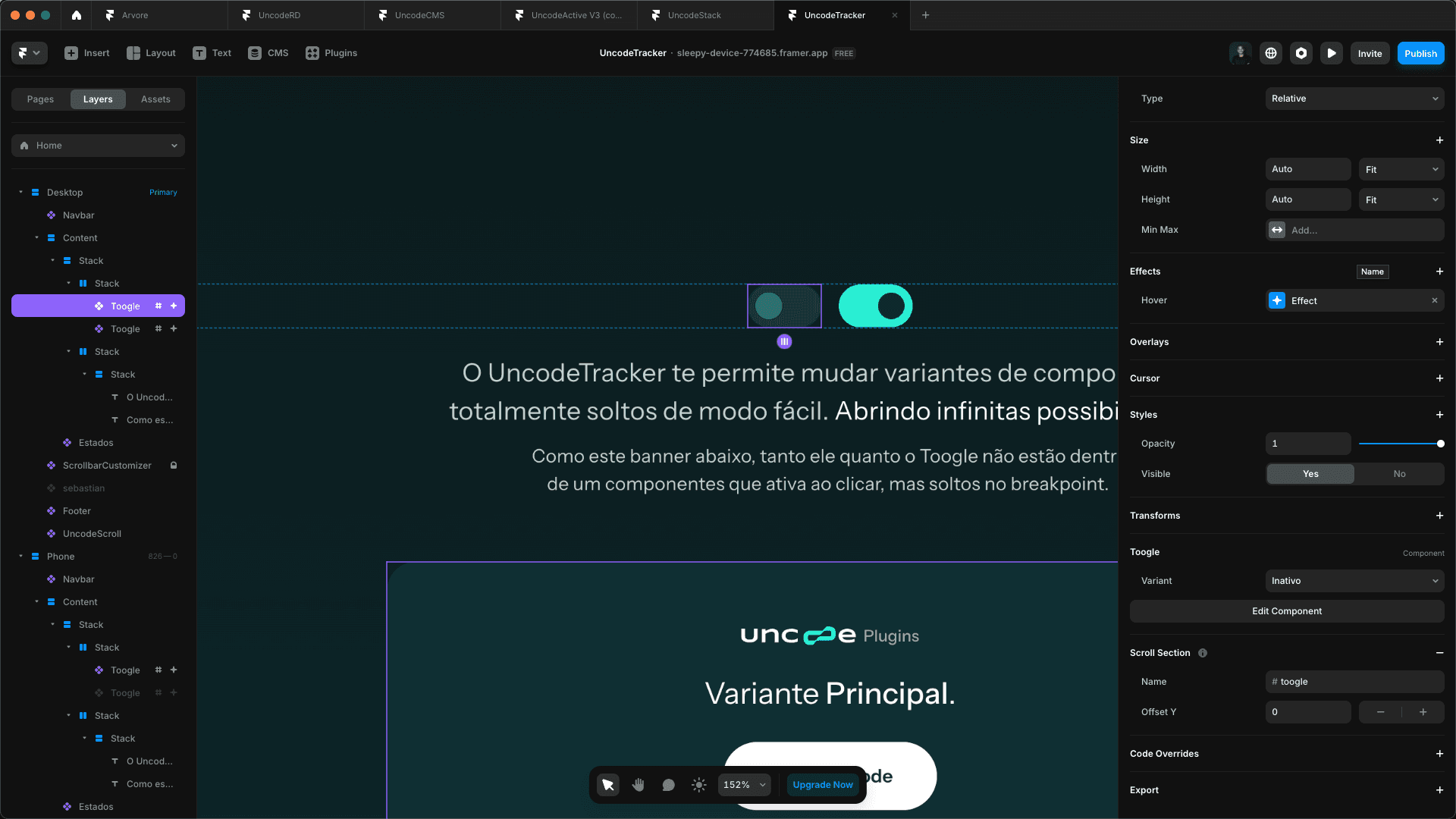Screen dimensions: 1456x819
Task: Remove the Scroll Section with minus
Action: (x=1439, y=653)
